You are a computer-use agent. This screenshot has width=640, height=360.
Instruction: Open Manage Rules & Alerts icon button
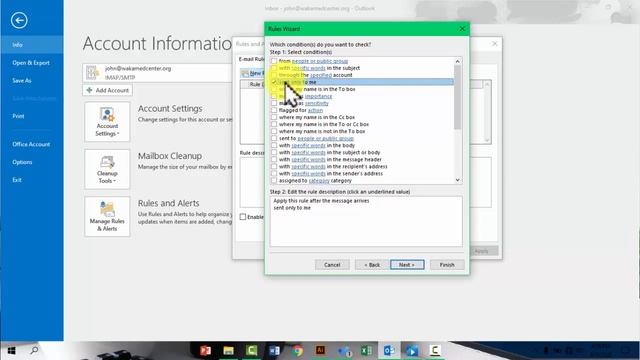pyautogui.click(x=107, y=216)
